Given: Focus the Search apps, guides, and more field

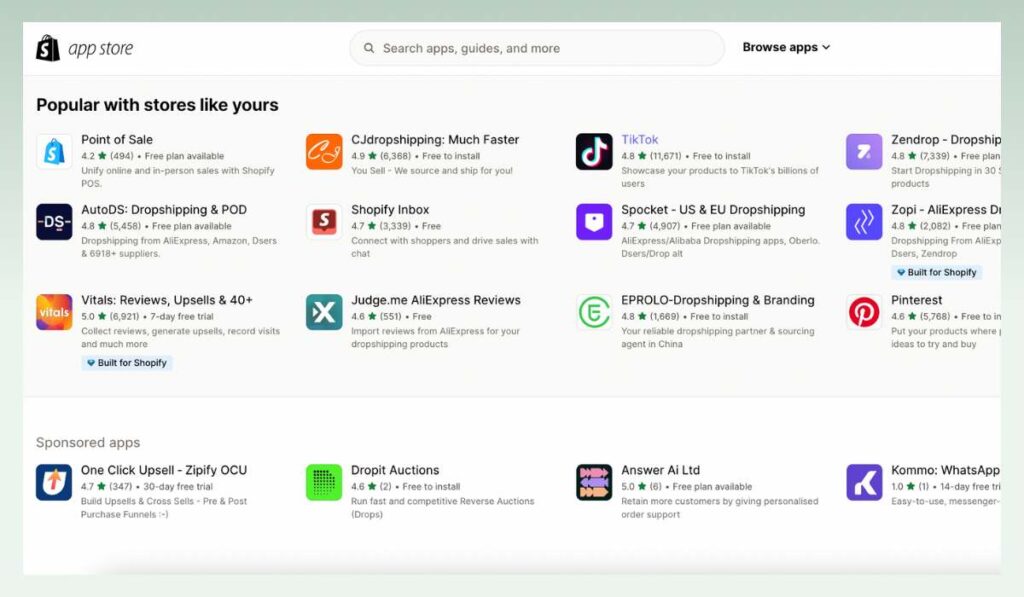Looking at the screenshot, I should pyautogui.click(x=537, y=48).
